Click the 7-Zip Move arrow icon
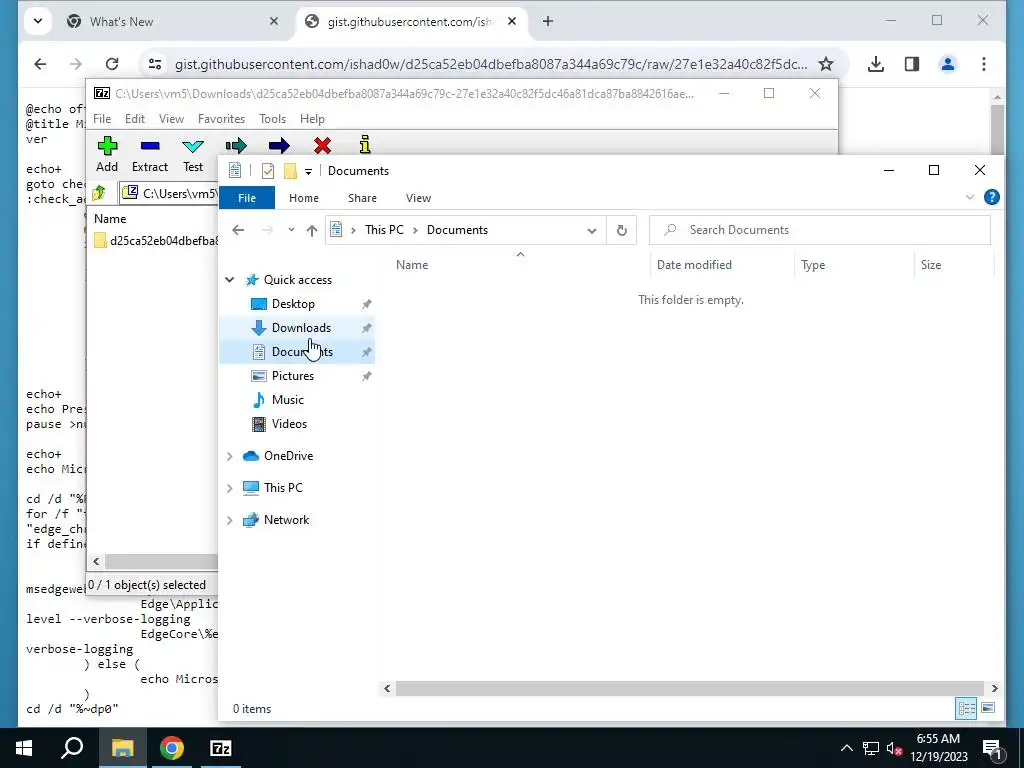This screenshot has width=1024, height=768. 279,146
